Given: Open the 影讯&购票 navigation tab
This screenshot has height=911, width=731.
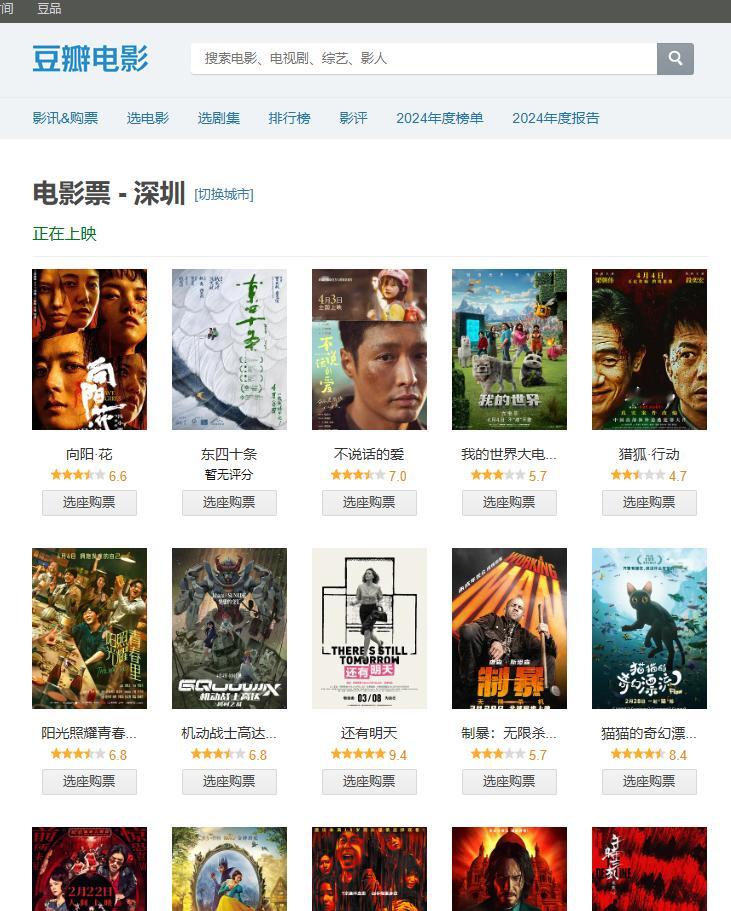Looking at the screenshot, I should click(65, 119).
